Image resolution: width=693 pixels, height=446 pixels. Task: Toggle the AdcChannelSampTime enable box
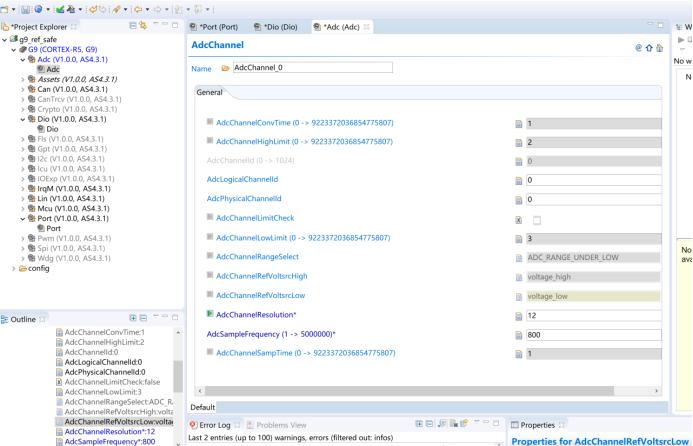(x=210, y=352)
